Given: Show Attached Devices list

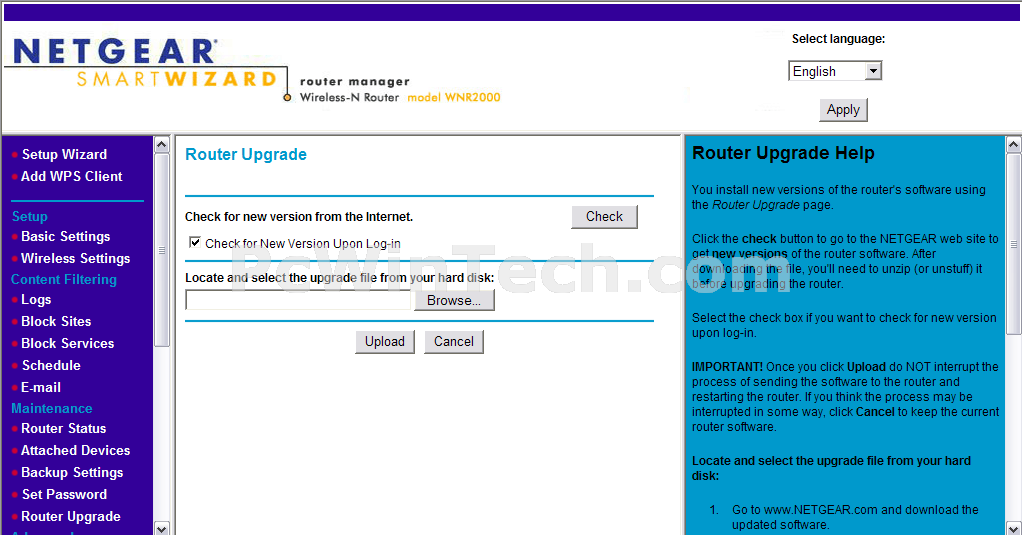Looking at the screenshot, I should (x=75, y=451).
